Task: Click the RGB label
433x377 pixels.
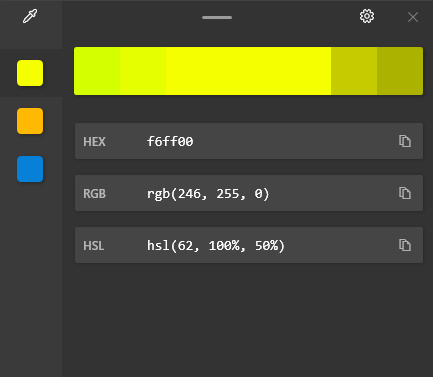Action: tap(94, 194)
